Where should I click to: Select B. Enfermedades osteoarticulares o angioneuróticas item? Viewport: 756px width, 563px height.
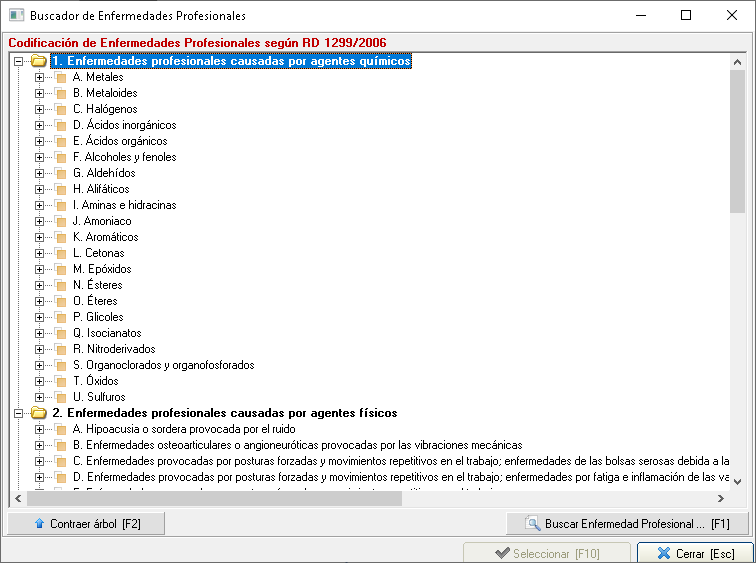pyautogui.click(x=297, y=445)
